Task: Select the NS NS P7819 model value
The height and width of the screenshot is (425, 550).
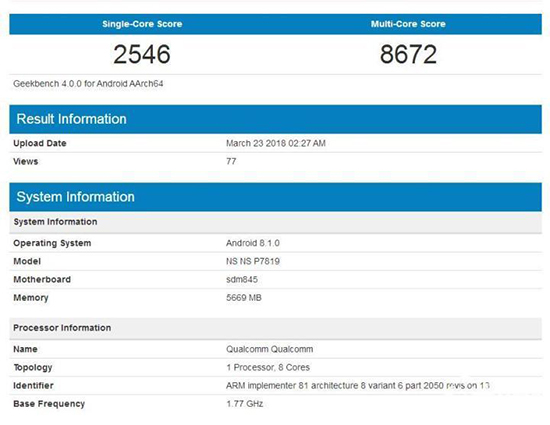Action: click(253, 261)
